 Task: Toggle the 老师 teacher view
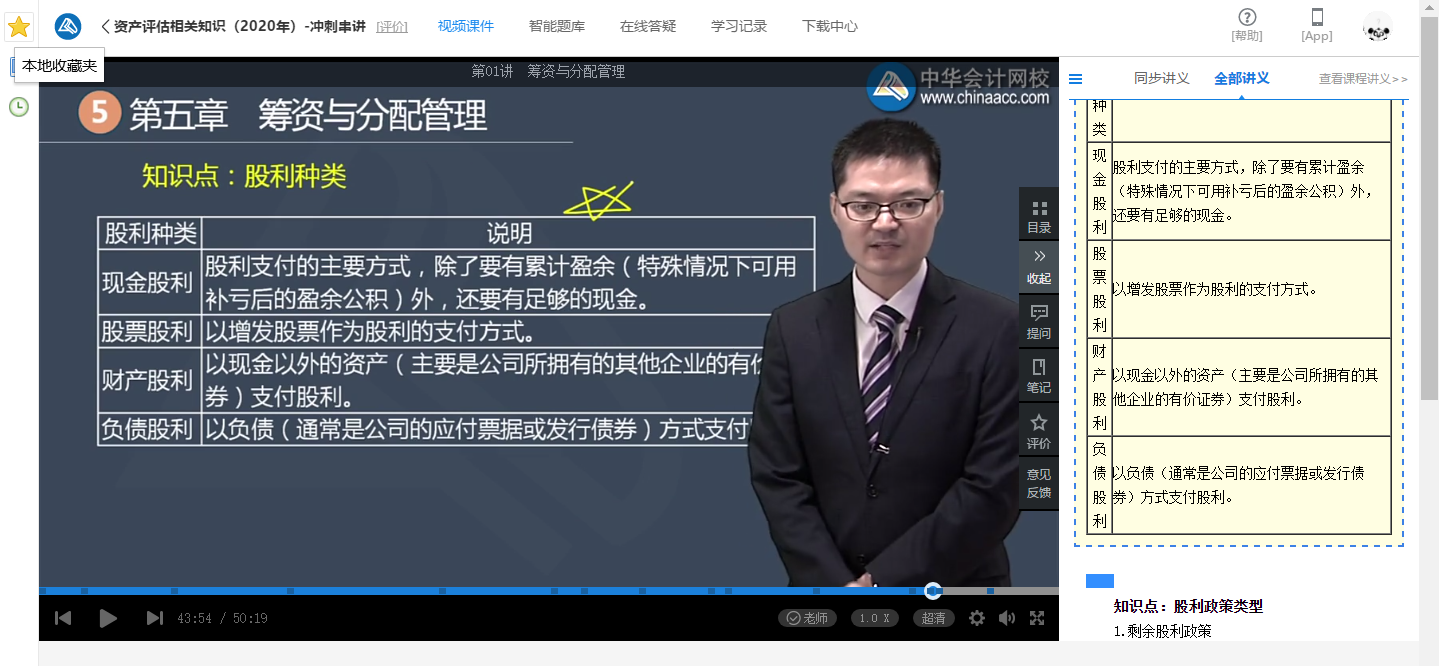pyautogui.click(x=808, y=618)
